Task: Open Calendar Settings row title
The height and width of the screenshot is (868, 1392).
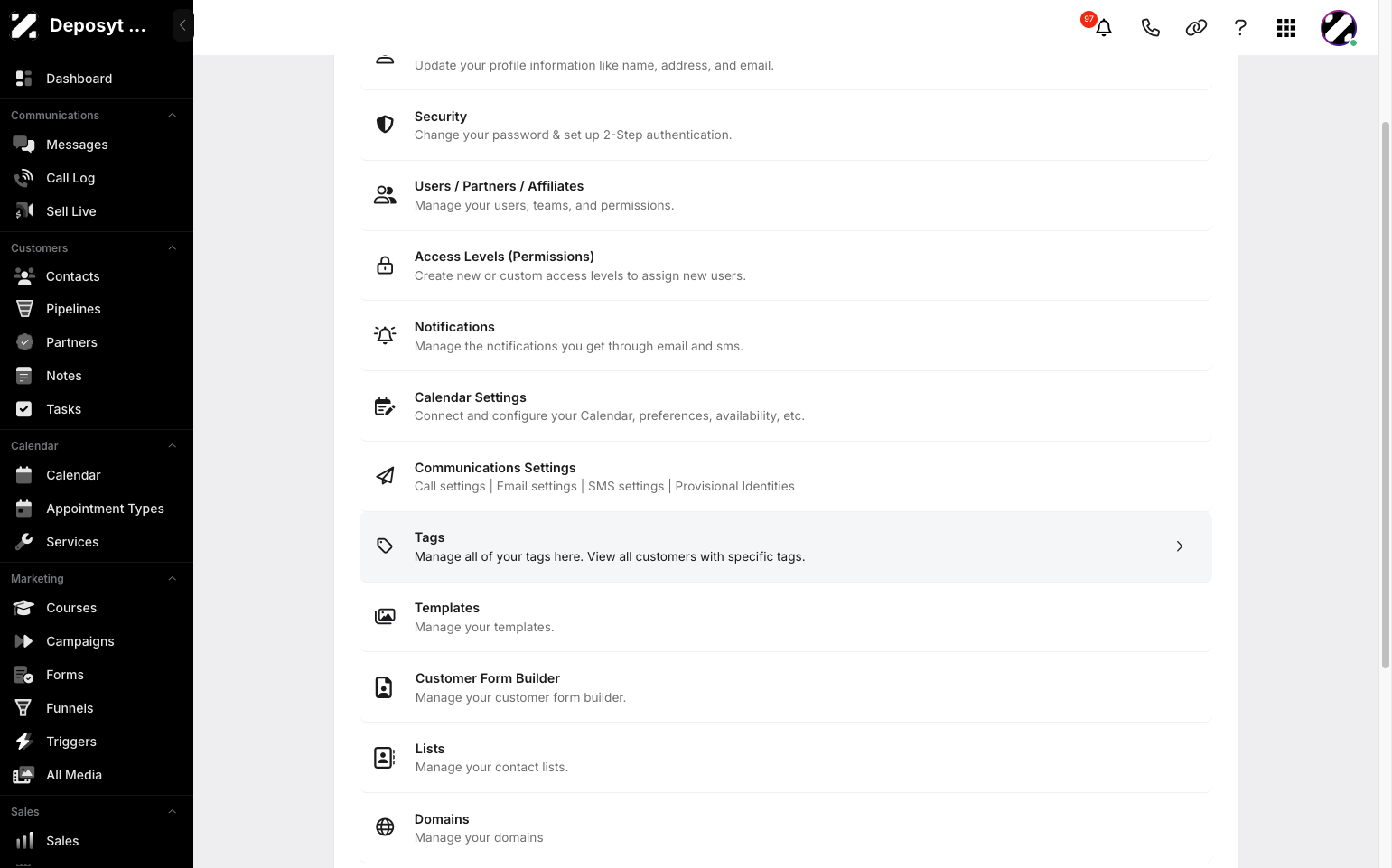Action: [470, 397]
